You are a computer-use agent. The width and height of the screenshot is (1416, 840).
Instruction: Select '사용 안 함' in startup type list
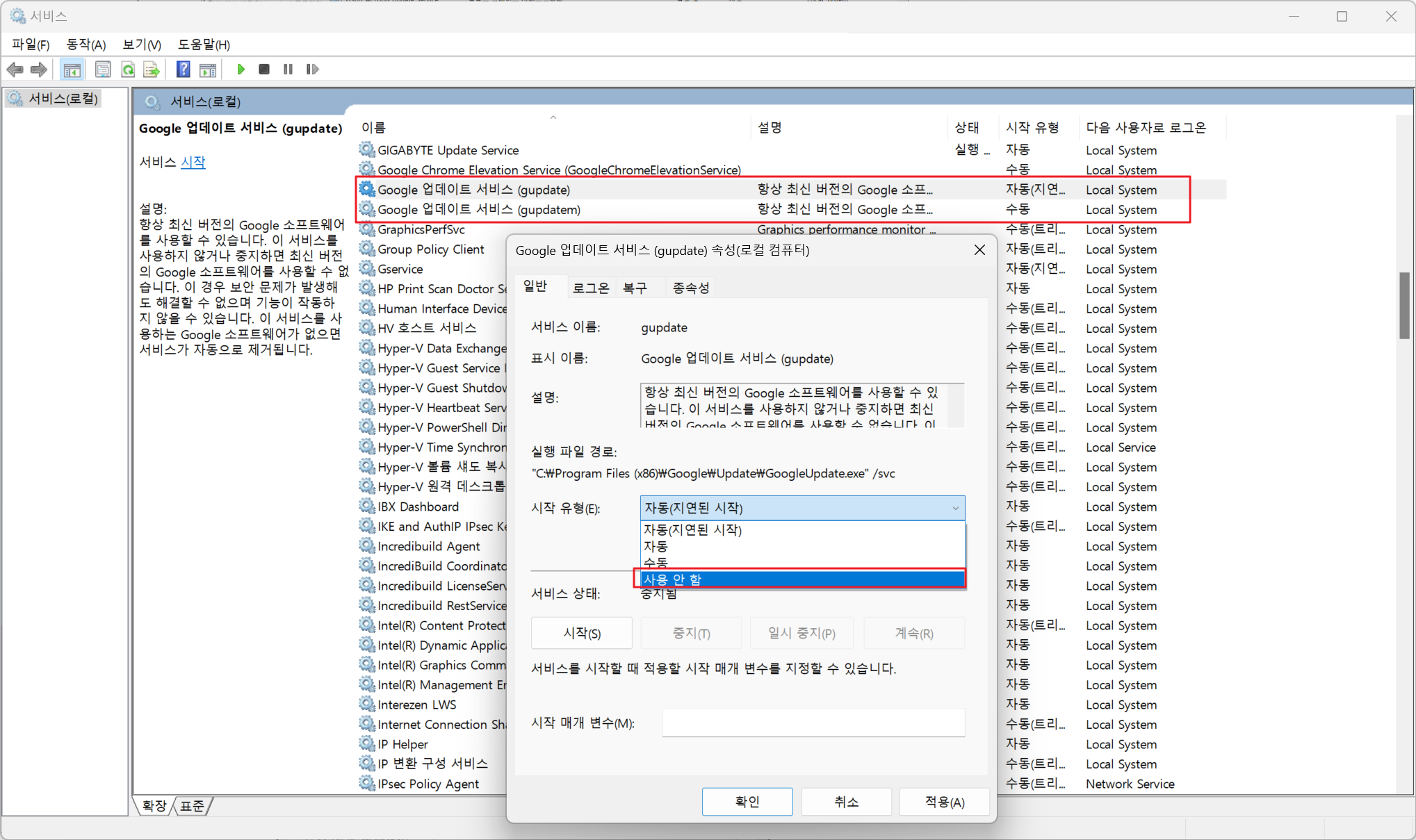pos(801,579)
